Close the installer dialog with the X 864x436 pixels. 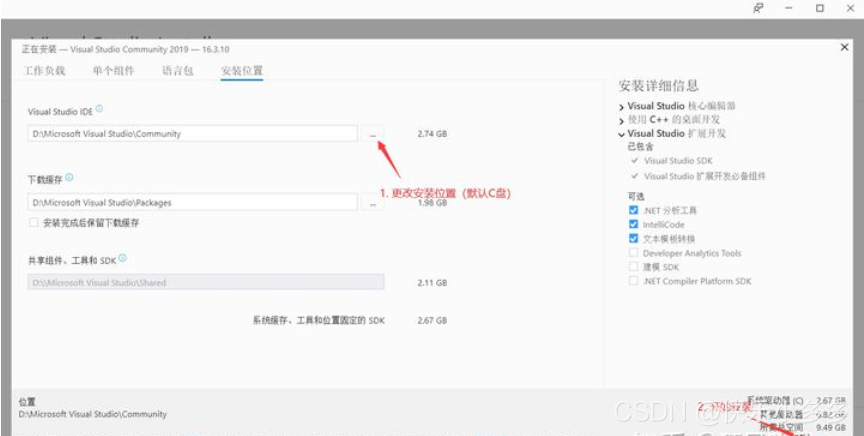tap(844, 48)
